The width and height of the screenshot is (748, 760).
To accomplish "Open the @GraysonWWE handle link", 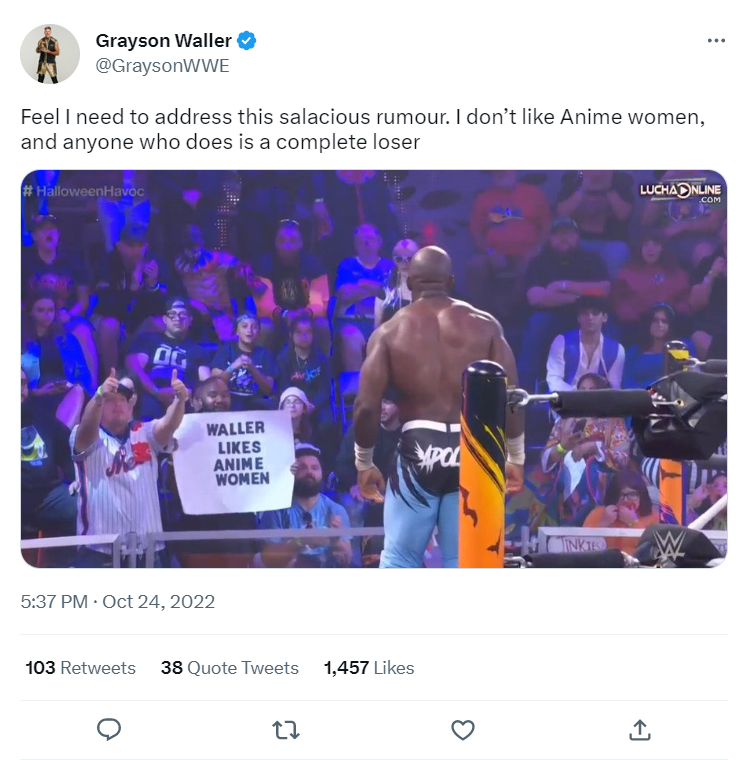I will click(x=162, y=66).
